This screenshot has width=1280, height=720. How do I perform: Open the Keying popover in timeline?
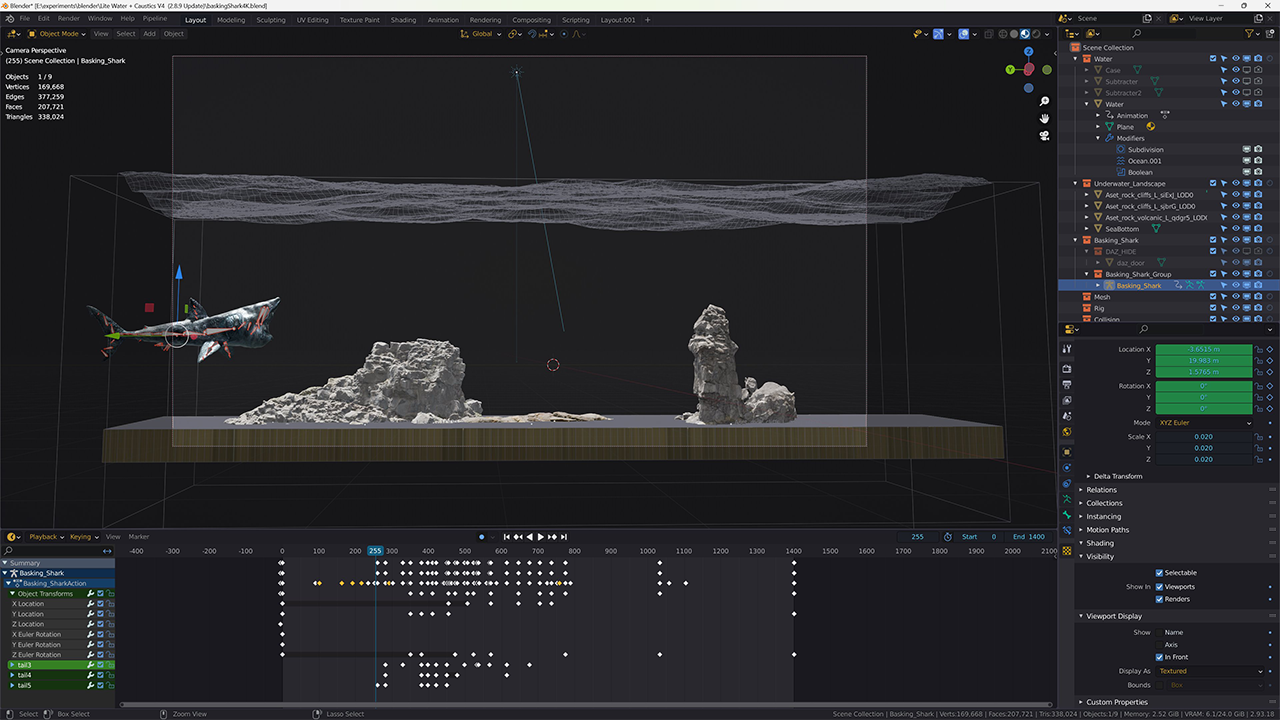[x=83, y=537]
